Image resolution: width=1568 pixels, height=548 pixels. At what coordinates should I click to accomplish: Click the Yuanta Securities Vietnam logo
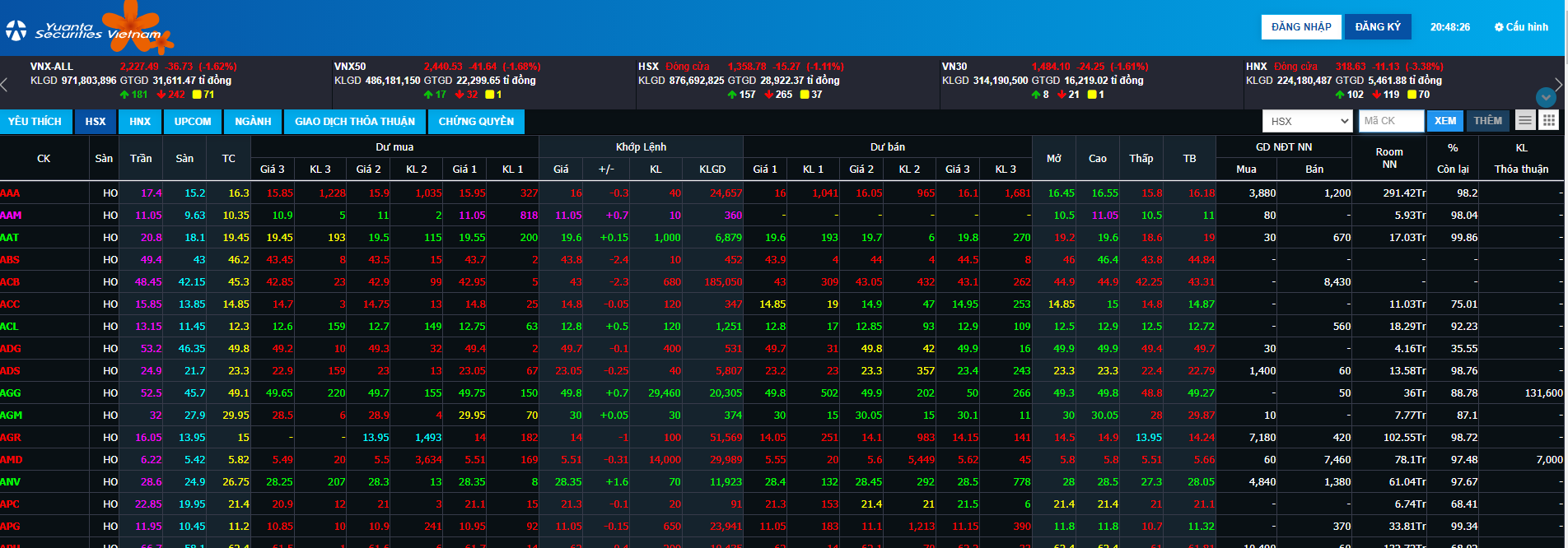[89, 30]
